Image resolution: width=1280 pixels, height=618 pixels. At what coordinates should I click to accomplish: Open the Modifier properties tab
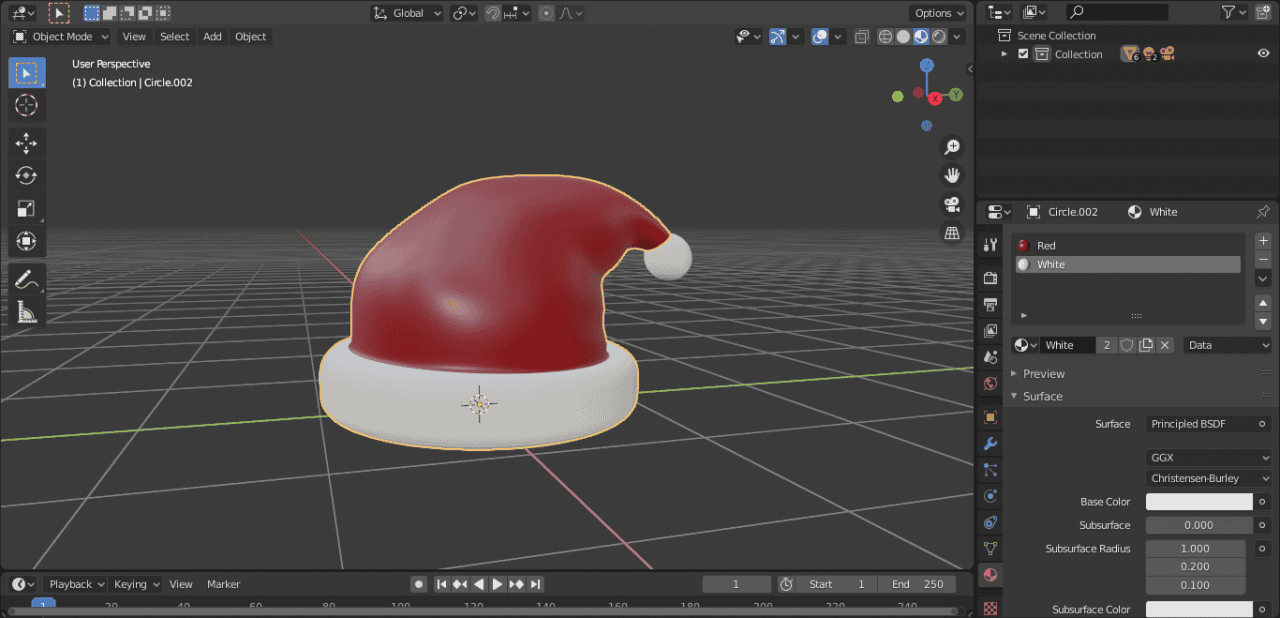click(x=990, y=443)
